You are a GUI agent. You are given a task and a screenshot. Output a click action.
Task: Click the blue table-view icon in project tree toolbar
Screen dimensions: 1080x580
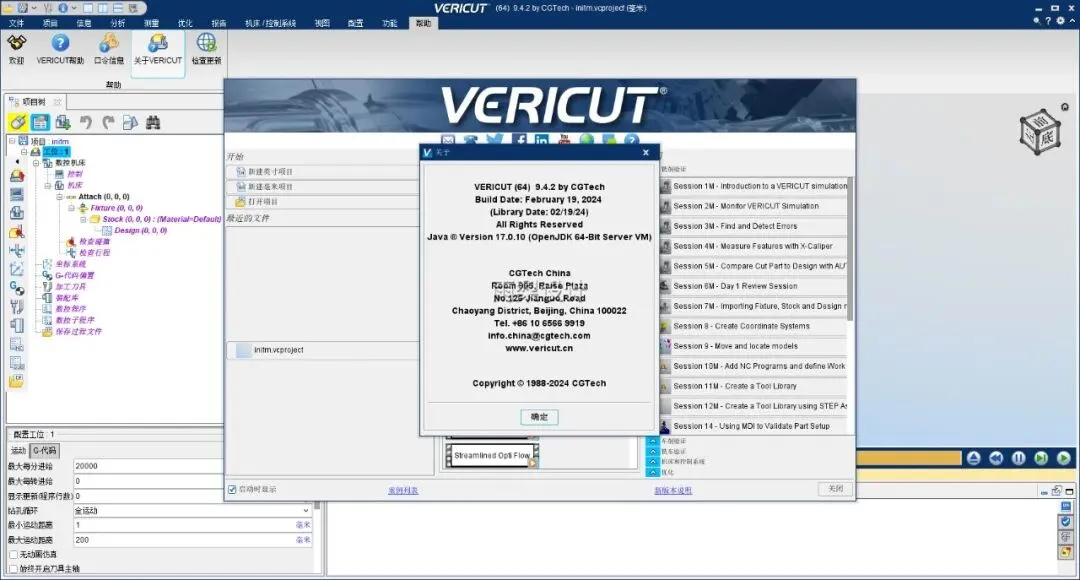[41, 123]
